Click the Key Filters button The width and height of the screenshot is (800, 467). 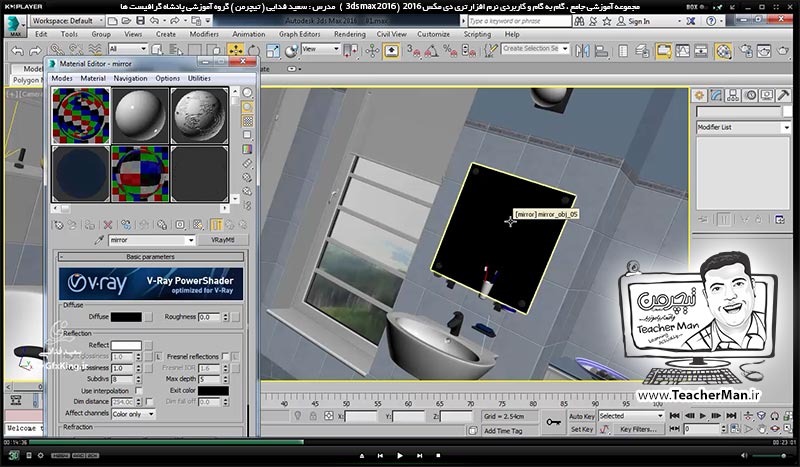pos(638,429)
